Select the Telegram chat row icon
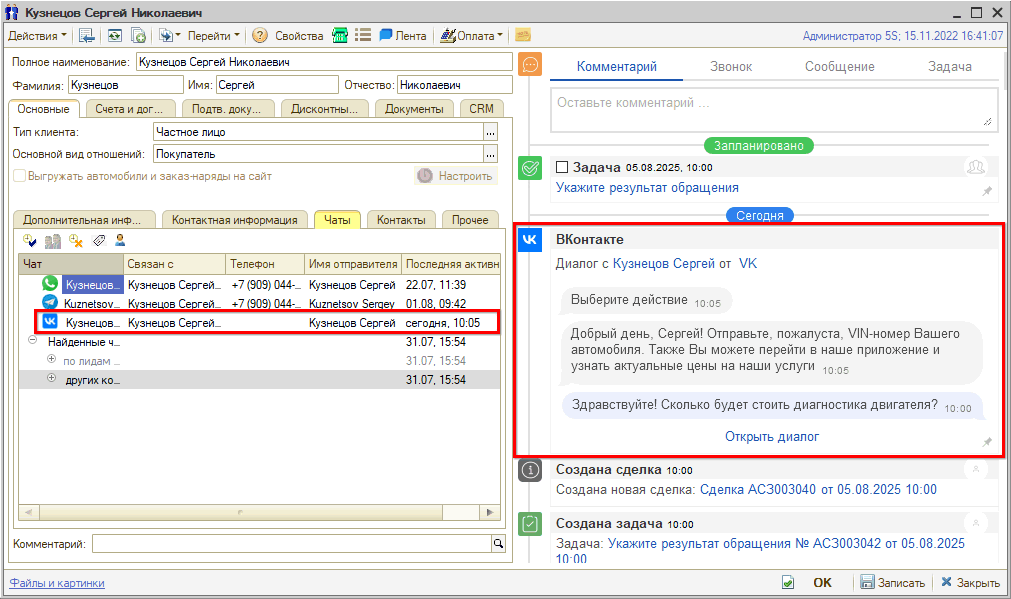Viewport: 1011px width, 599px height. coord(50,303)
